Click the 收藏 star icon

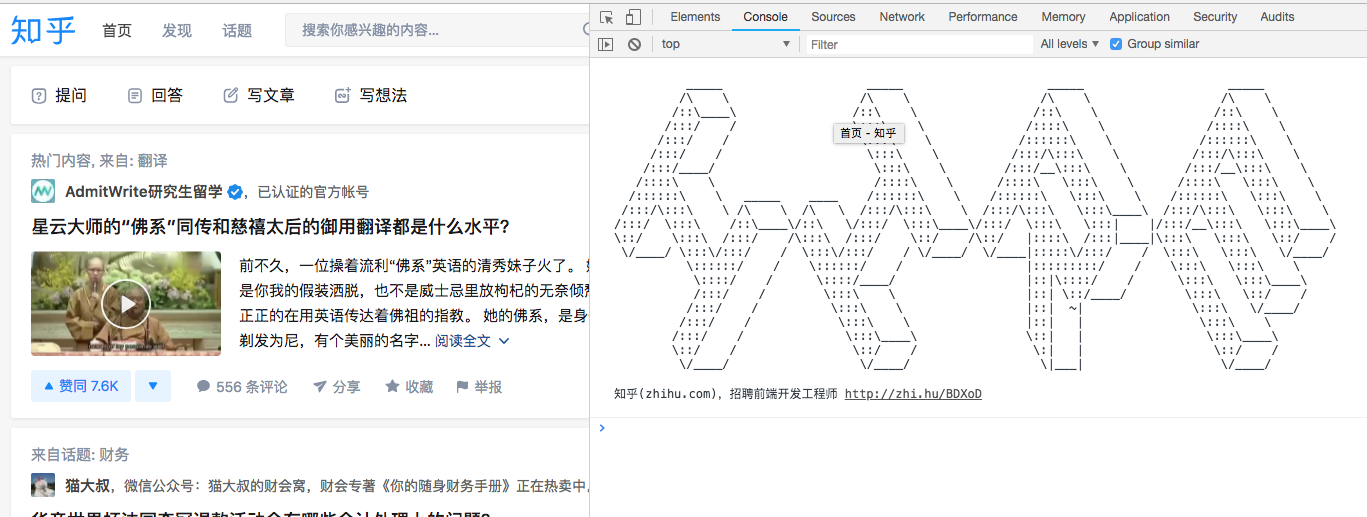392,386
